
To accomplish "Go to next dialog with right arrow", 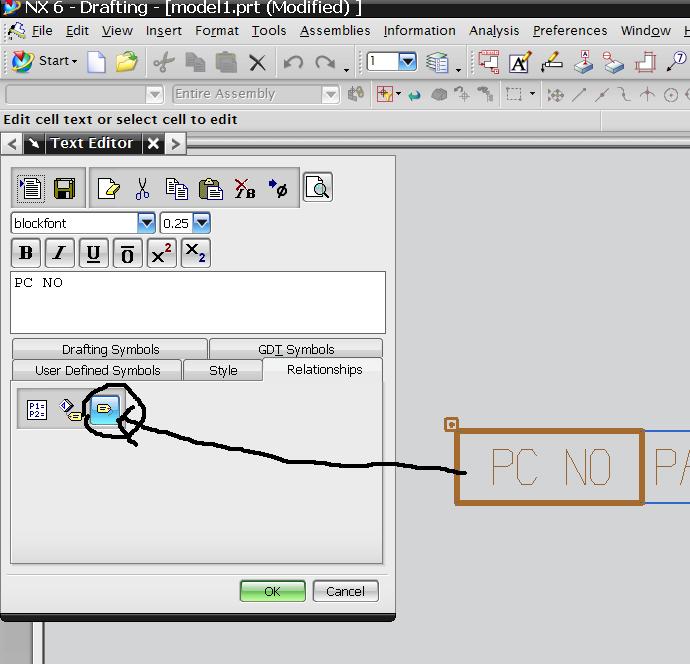I will tap(176, 143).
